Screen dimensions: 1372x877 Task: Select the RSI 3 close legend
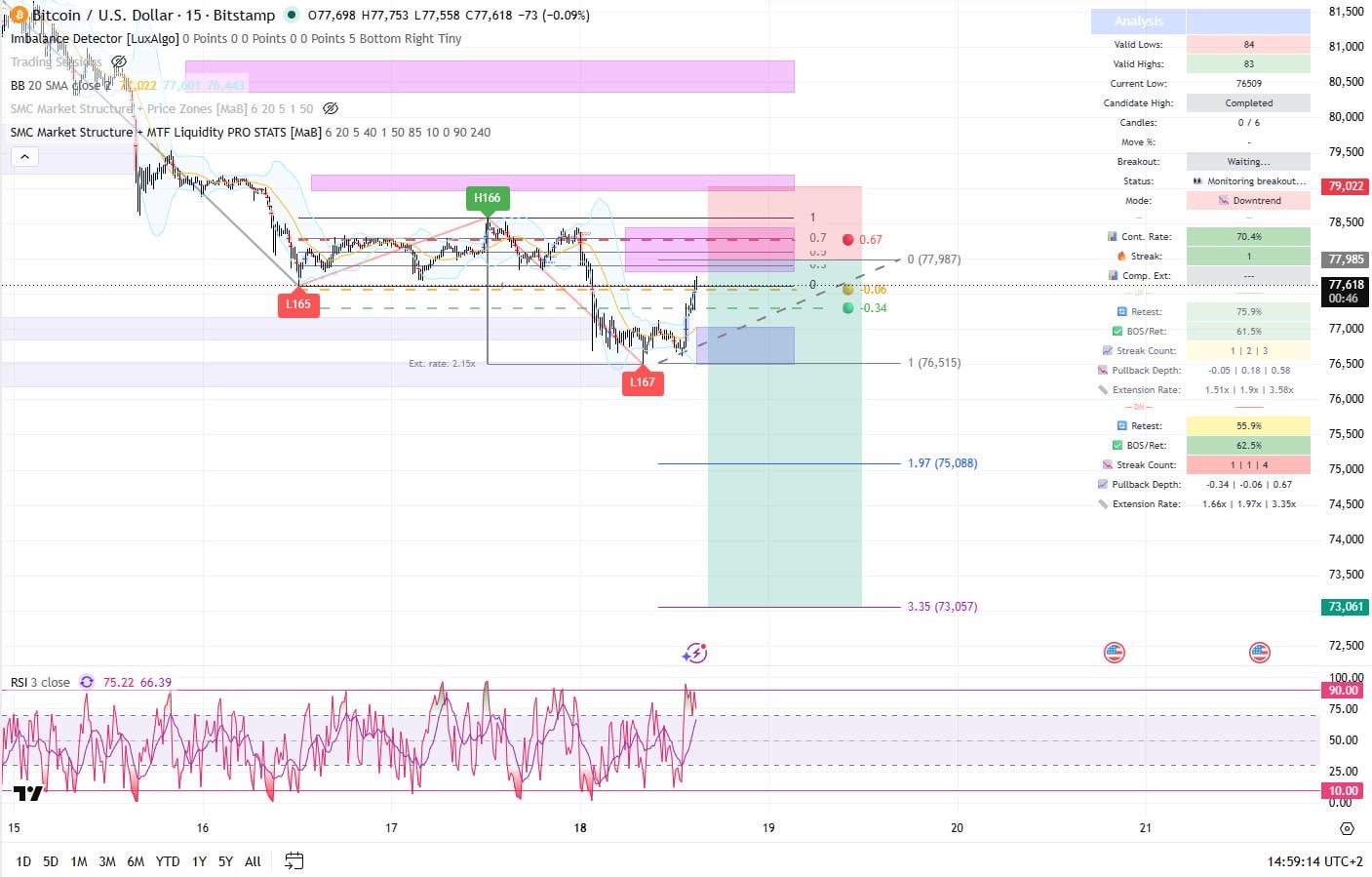click(40, 682)
